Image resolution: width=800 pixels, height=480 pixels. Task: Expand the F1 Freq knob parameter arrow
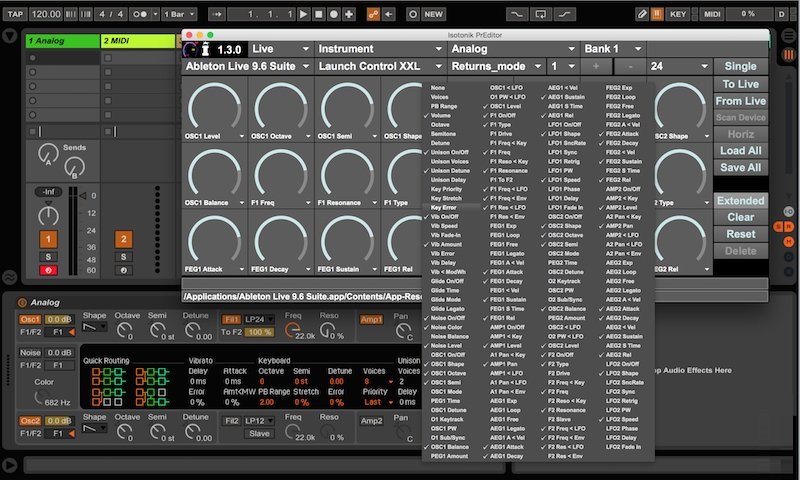[308, 203]
